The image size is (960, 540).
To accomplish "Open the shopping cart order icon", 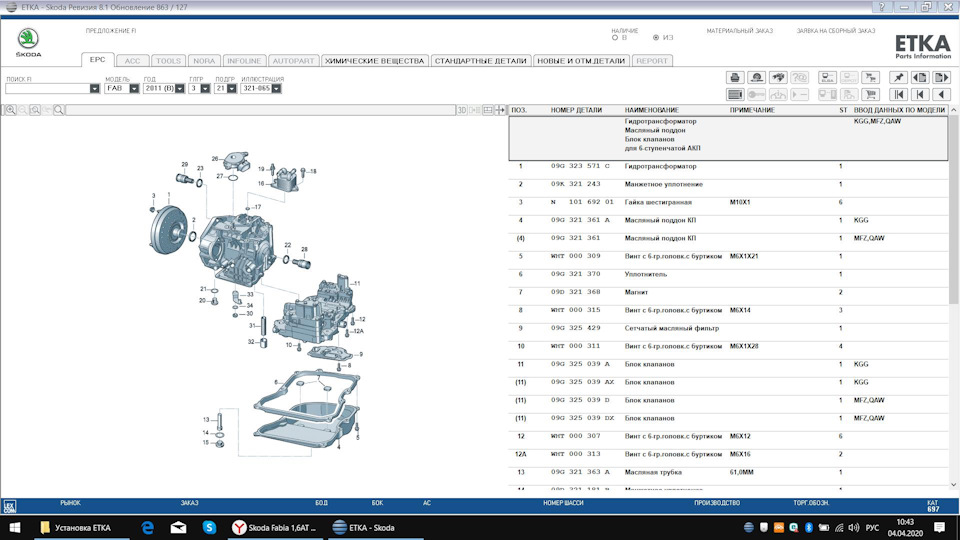I will 870,94.
